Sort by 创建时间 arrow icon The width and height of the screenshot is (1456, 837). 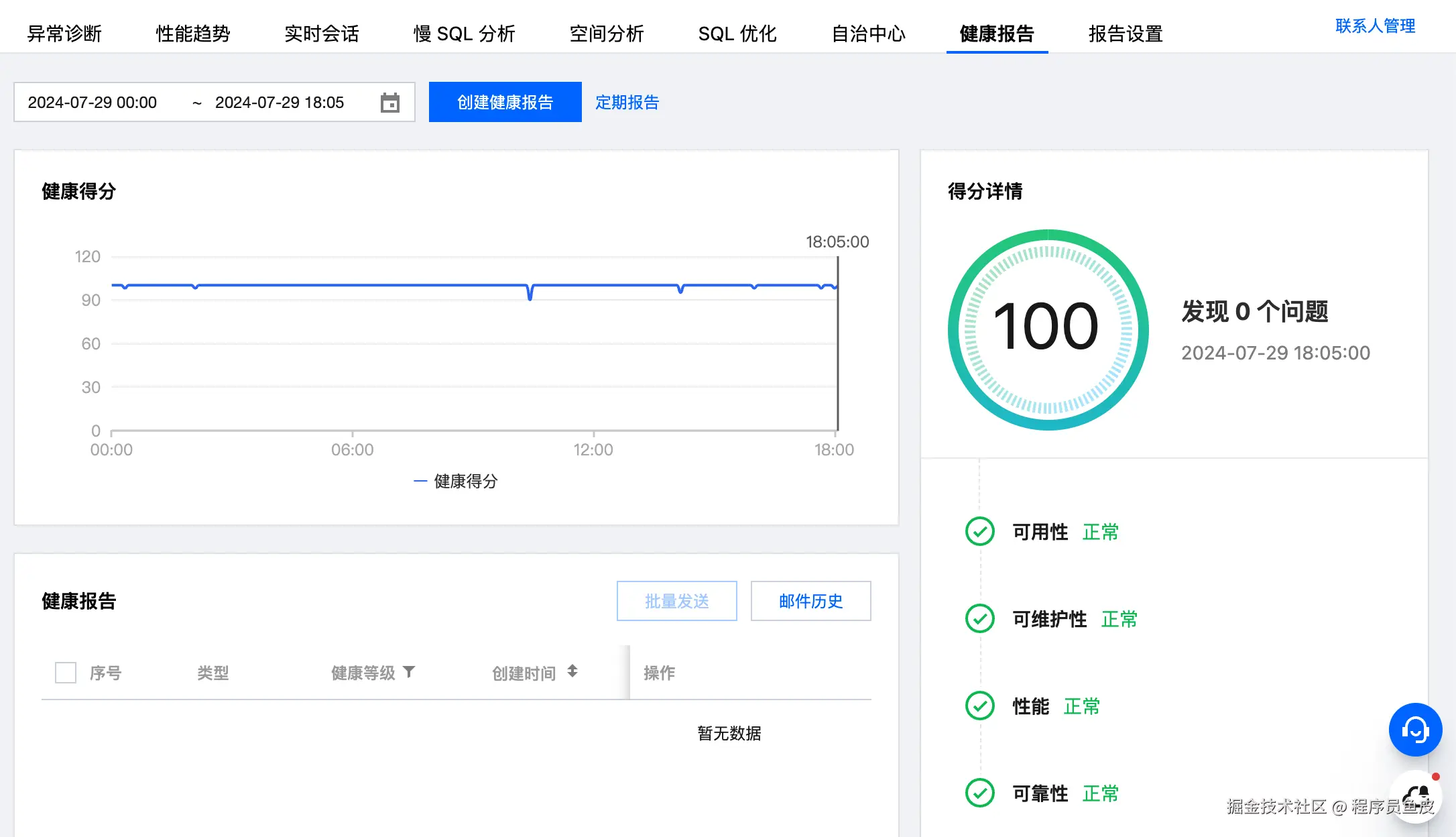[572, 671]
